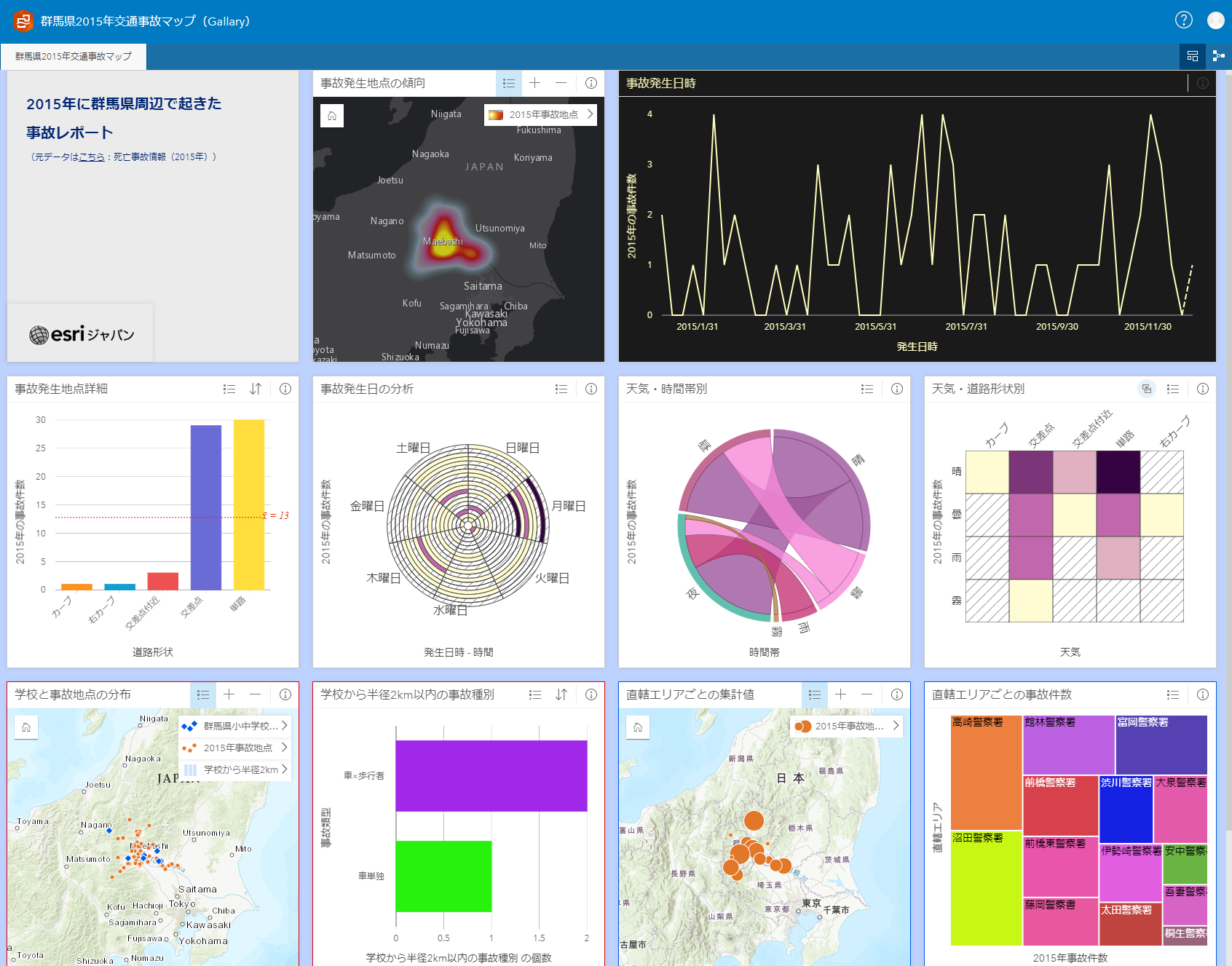Zoom out on 直轄エリアごとの集計値 map
This screenshot has height=966, width=1232.
click(866, 694)
